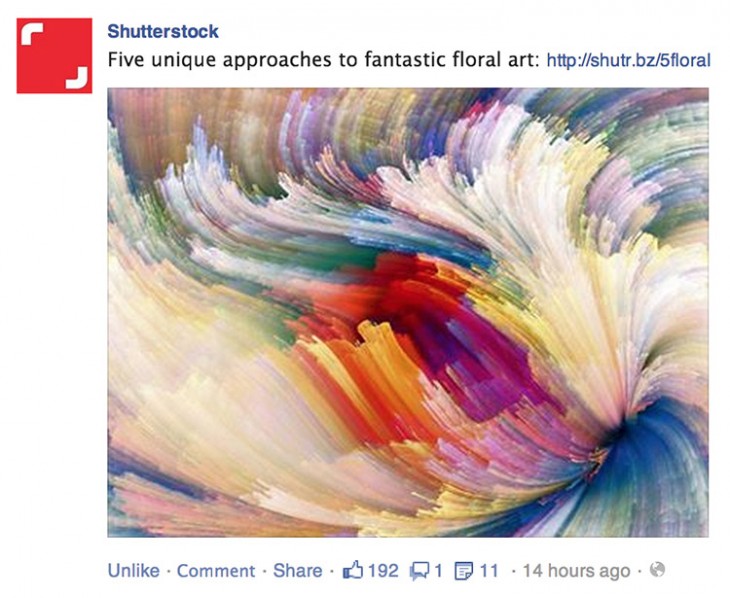Screen dimensions: 730x598
Task: Click the globe public audience icon
Action: click(657, 569)
